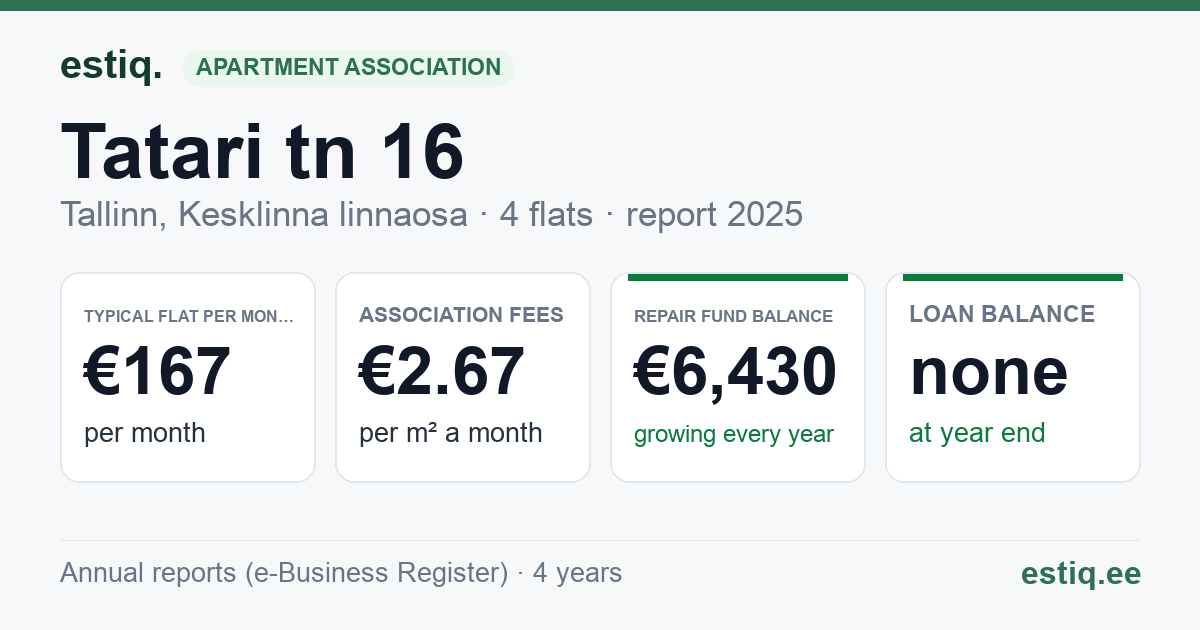The width and height of the screenshot is (1200, 630).
Task: Click the 'growing every year' text
Action: coord(734,434)
